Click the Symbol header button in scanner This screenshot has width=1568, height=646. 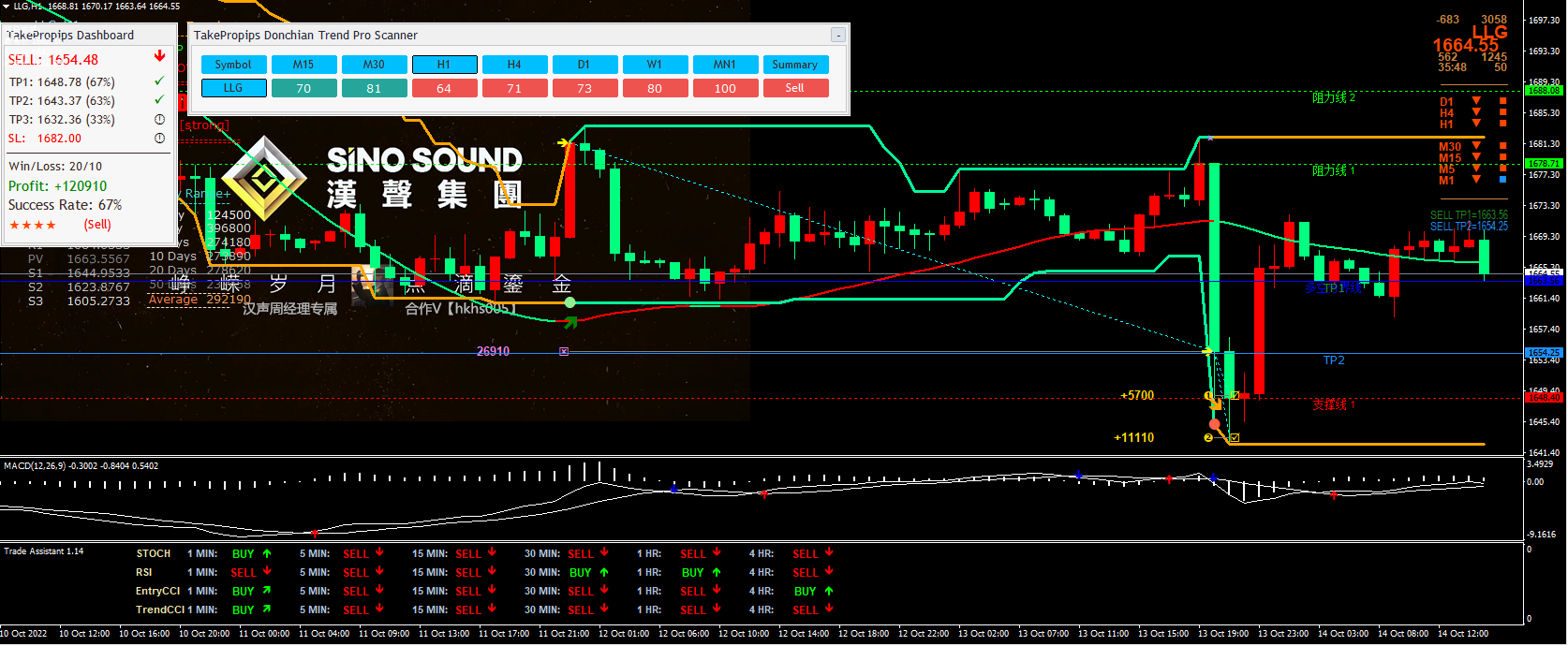pos(233,65)
